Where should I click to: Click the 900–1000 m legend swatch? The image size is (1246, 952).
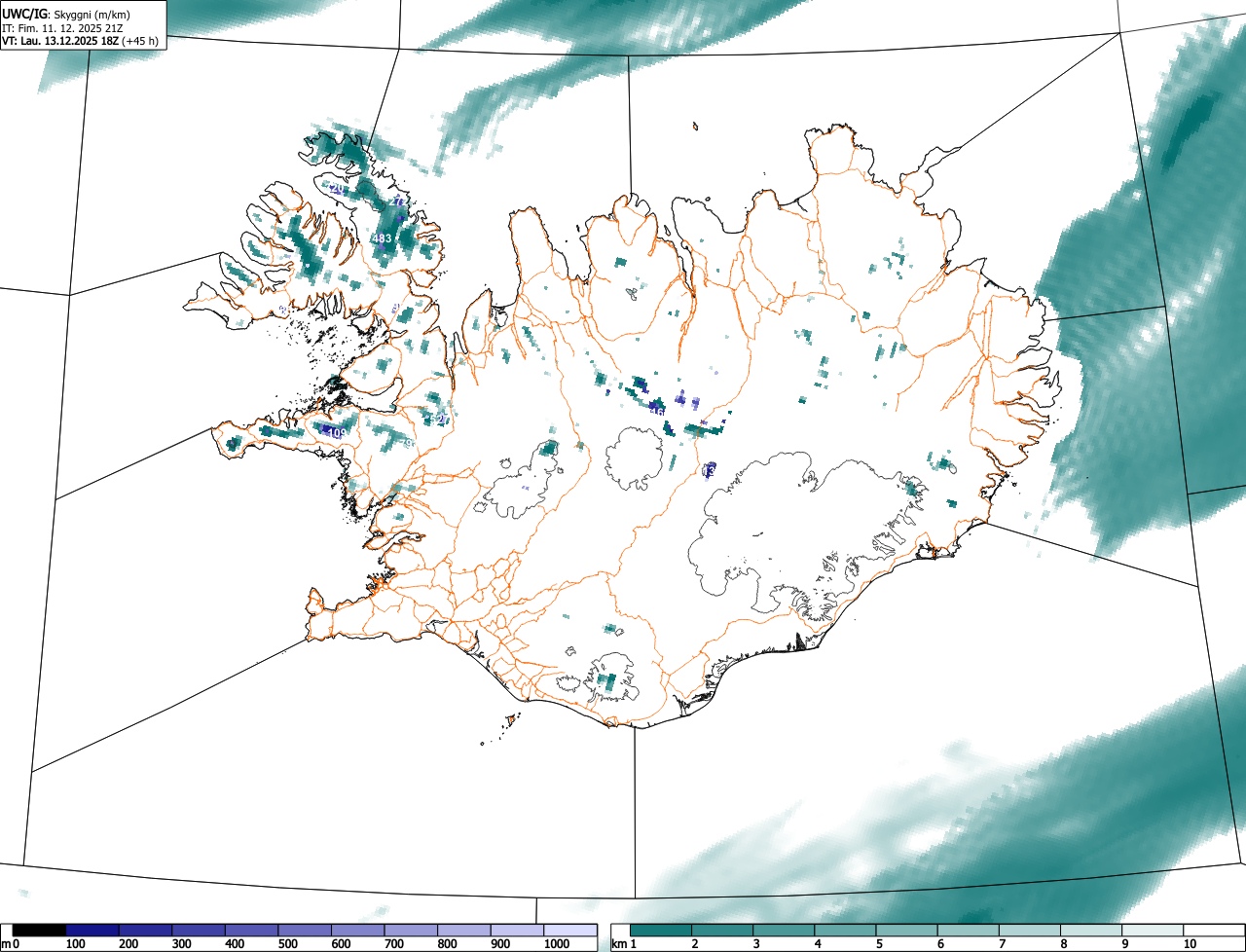(x=517, y=930)
